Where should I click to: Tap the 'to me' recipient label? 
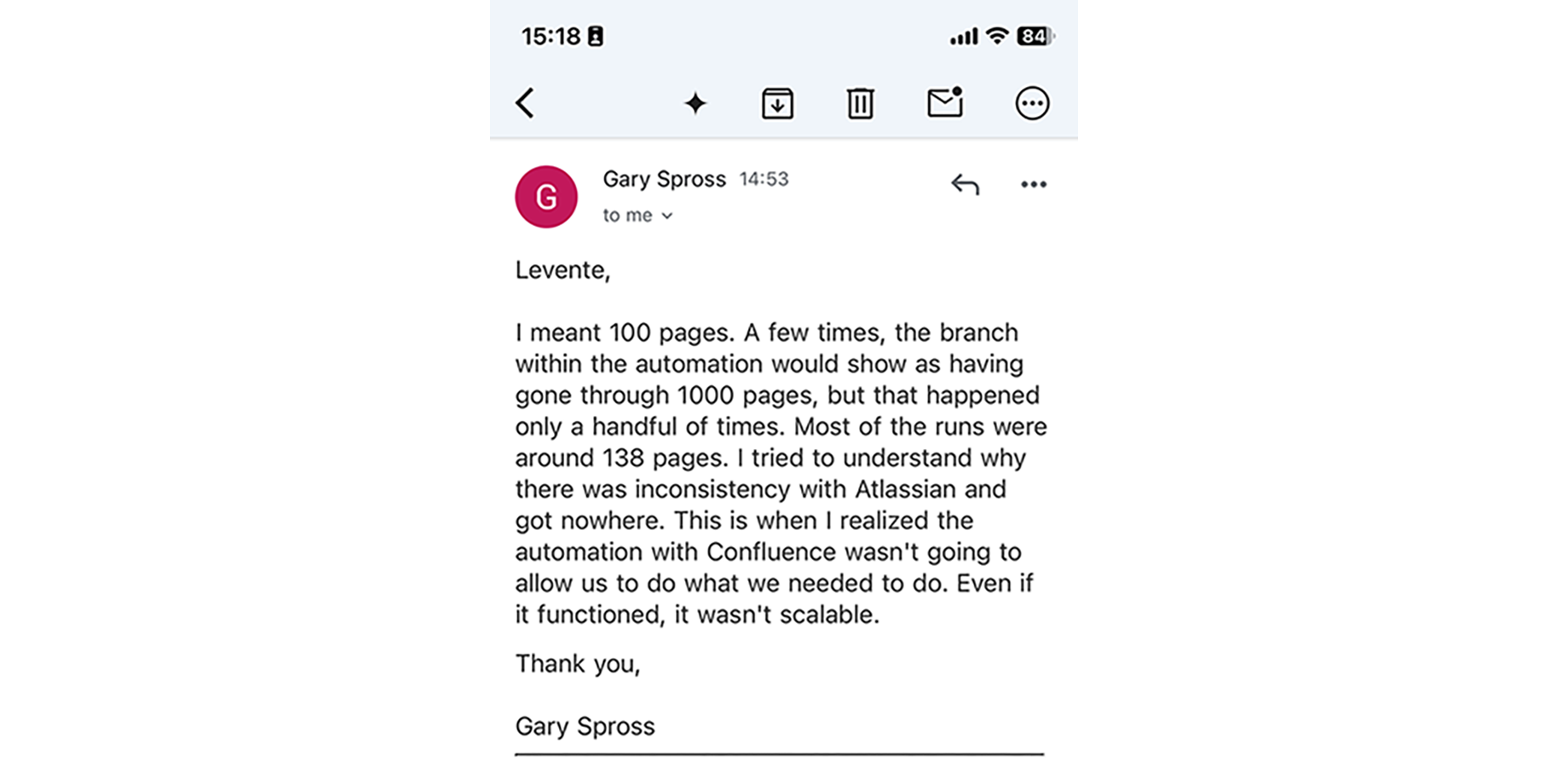(627, 216)
